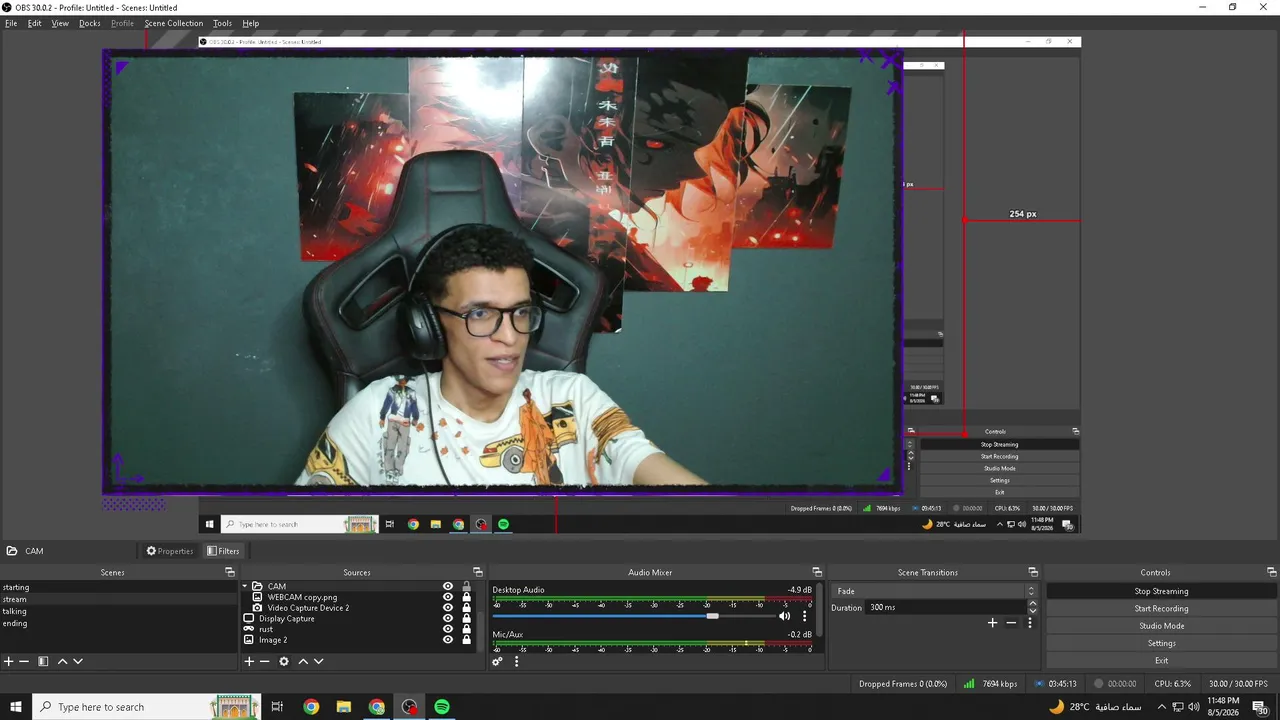
Task: Move the selected source down
Action: [319, 661]
